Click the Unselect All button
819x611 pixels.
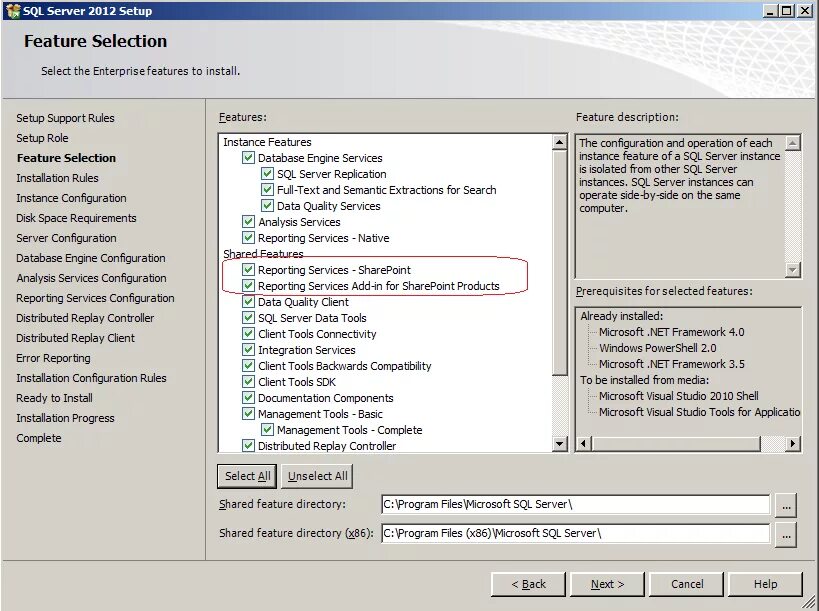(317, 476)
